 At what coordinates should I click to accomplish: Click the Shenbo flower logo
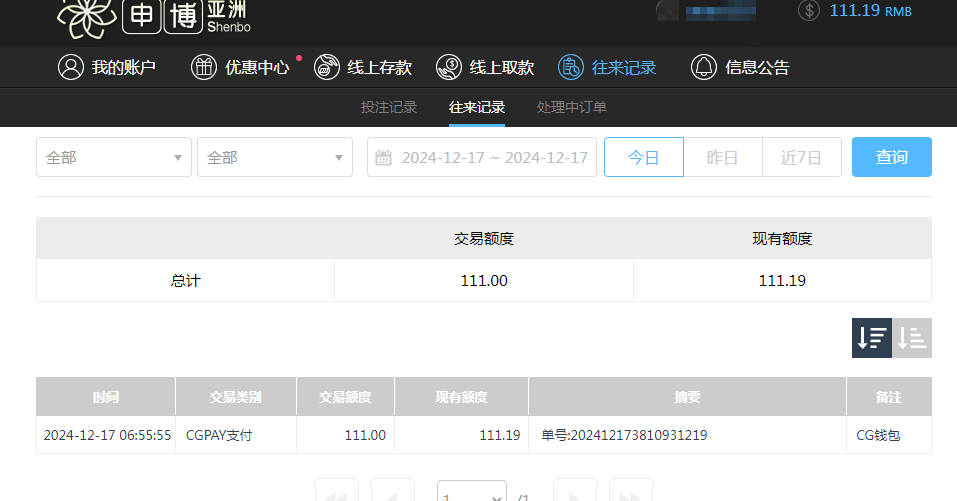tap(85, 16)
